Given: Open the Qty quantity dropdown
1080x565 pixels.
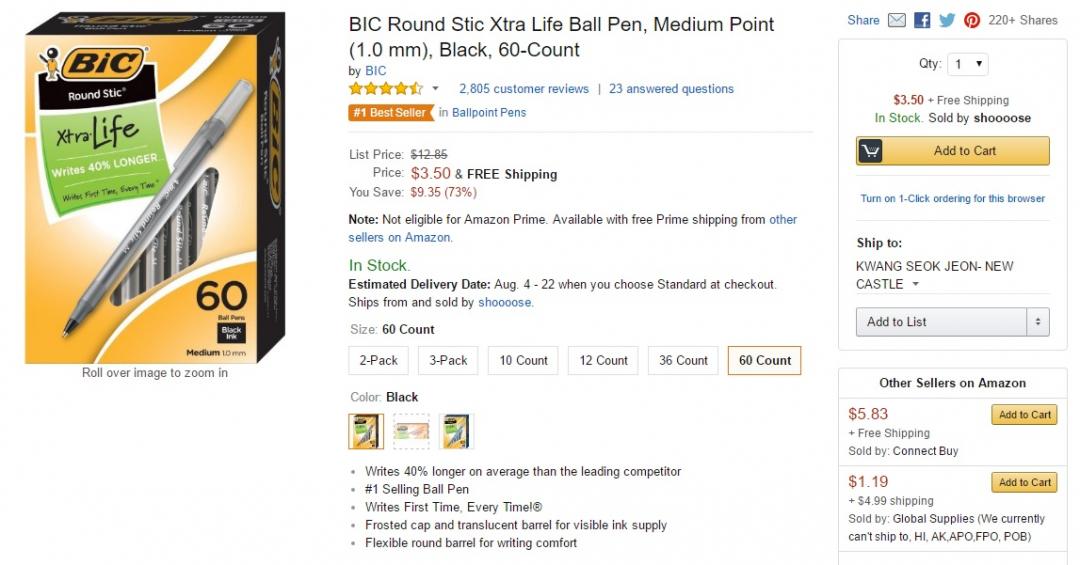Looking at the screenshot, I should tap(968, 64).
